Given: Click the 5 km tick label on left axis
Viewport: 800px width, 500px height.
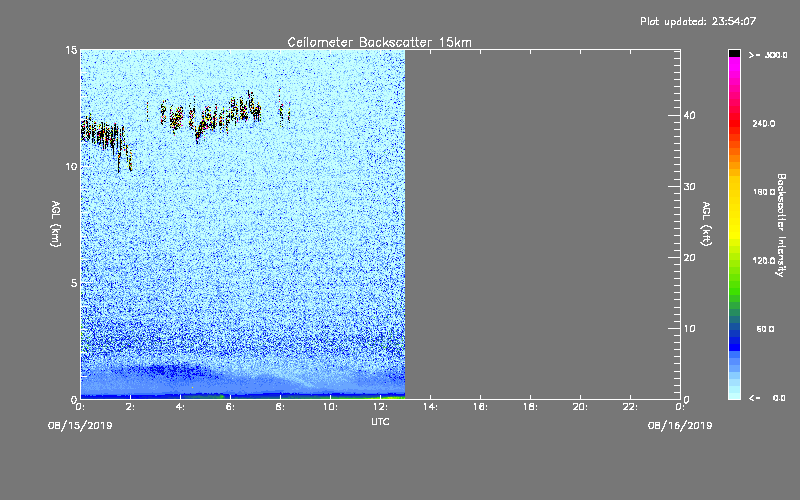Looking at the screenshot, I should tap(74, 283).
